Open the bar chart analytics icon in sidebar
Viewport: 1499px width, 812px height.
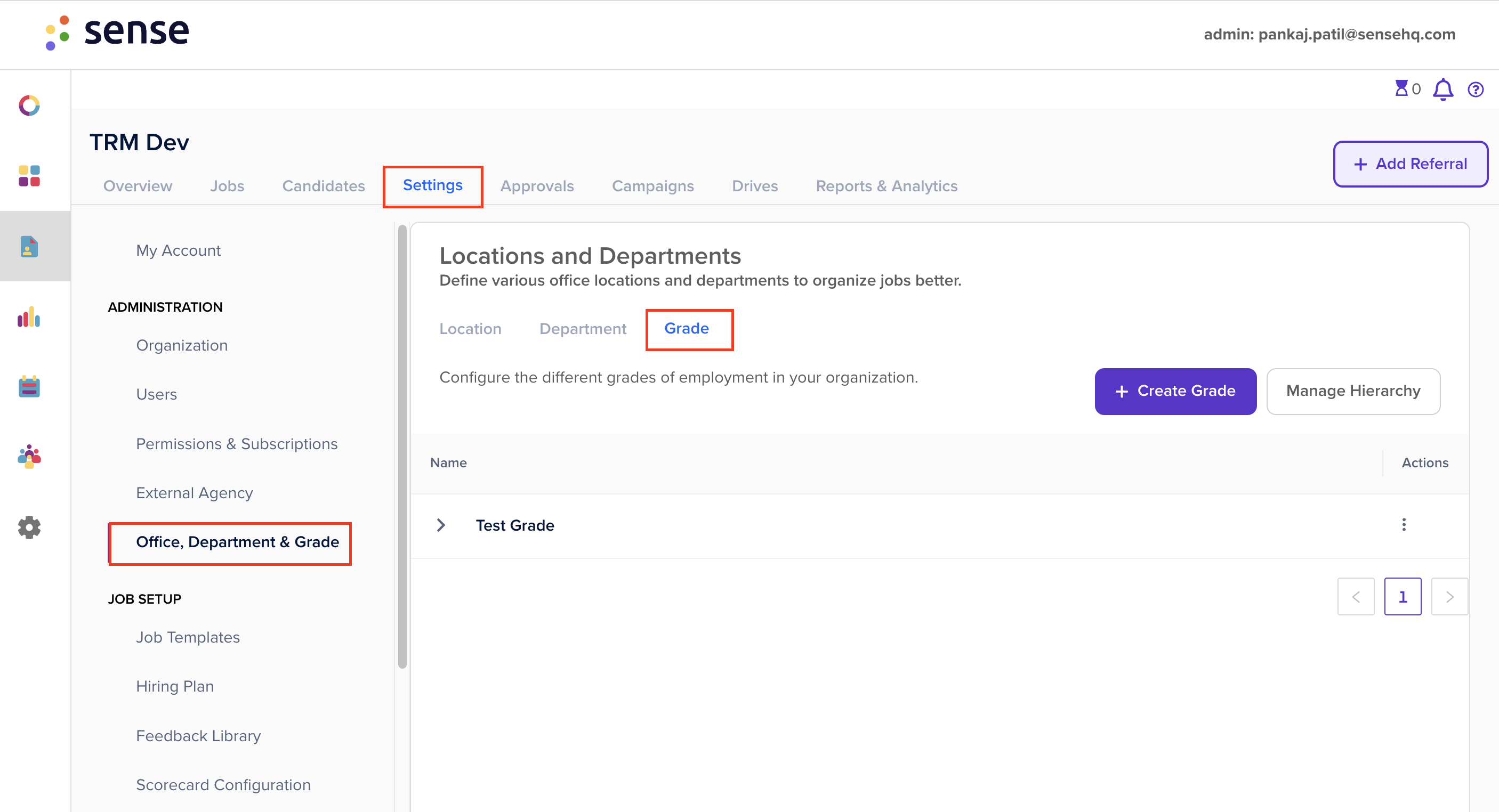pyautogui.click(x=29, y=317)
